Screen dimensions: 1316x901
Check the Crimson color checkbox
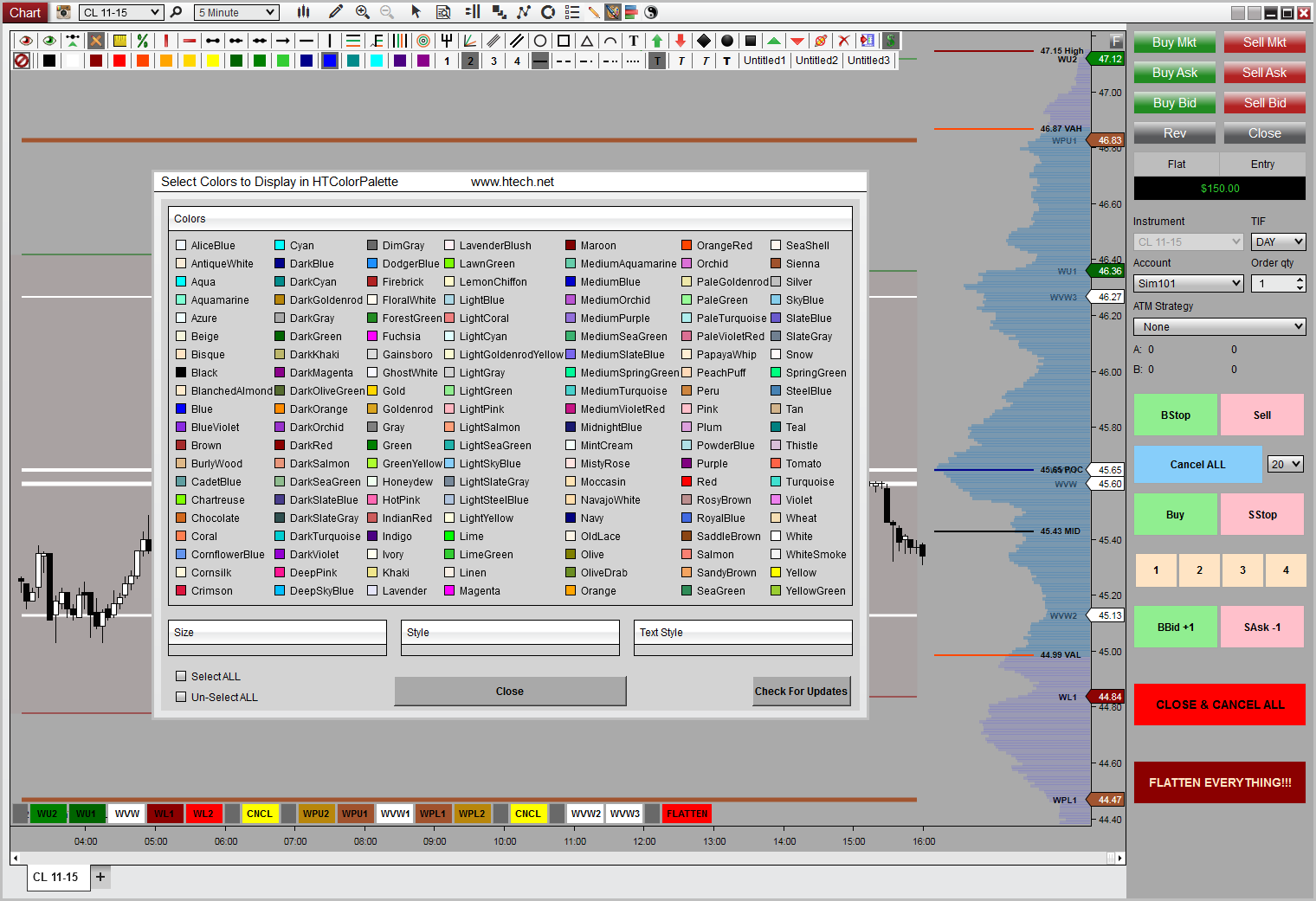(181, 591)
